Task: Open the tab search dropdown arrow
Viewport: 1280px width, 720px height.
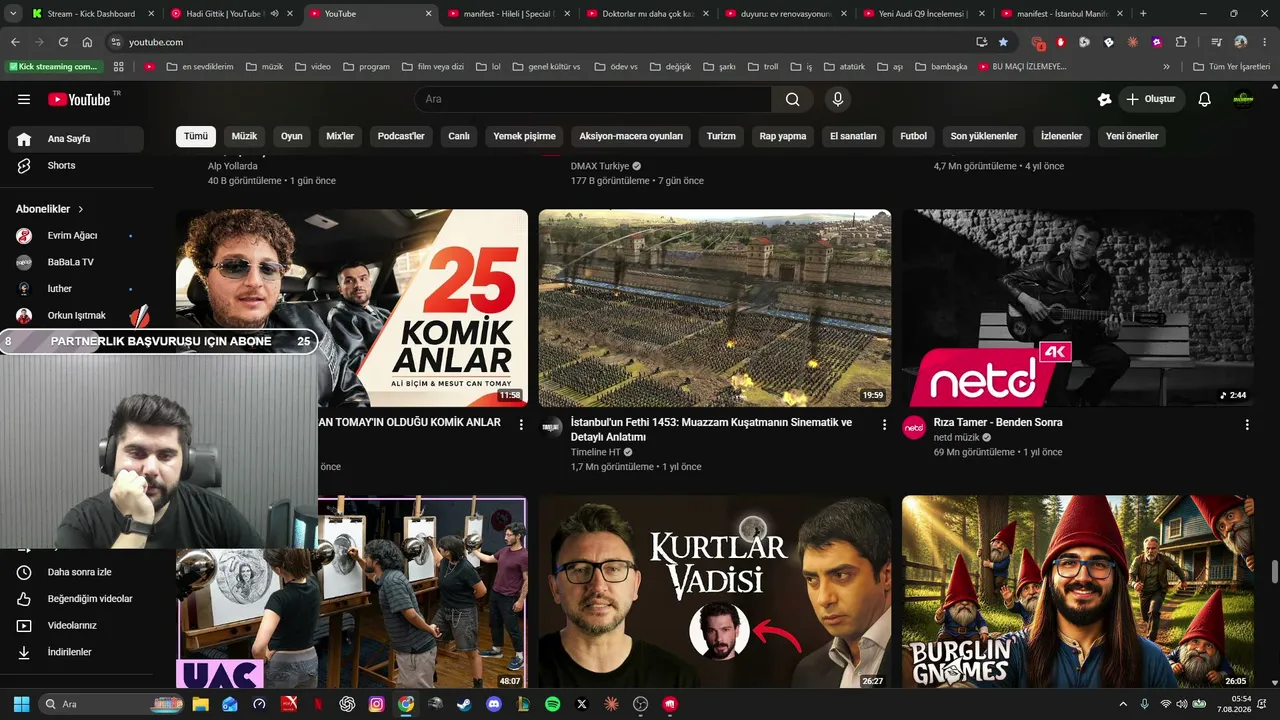Action: click(x=13, y=14)
